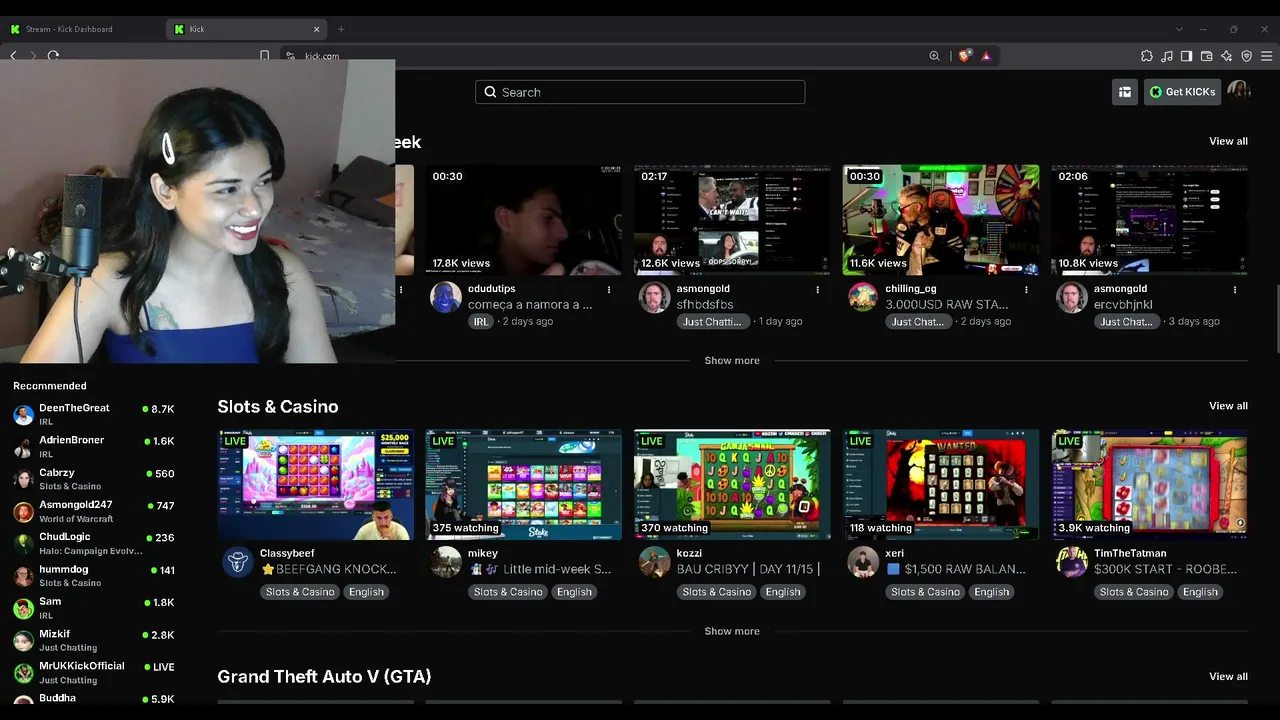Image resolution: width=1280 pixels, height=720 pixels.
Task: Open ChudLogic in Recommended list
Action: pyautogui.click(x=93, y=543)
